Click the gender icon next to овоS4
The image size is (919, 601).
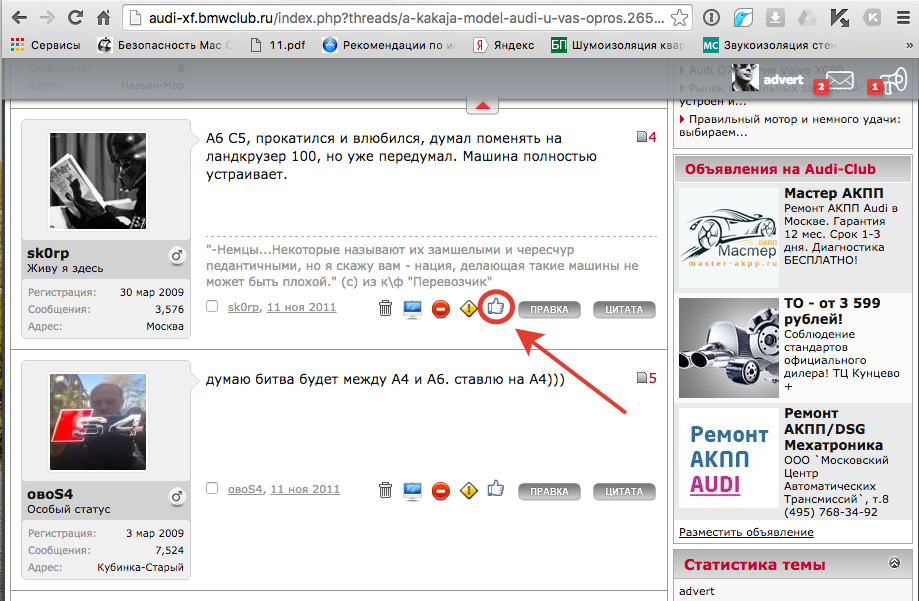pyautogui.click(x=177, y=497)
